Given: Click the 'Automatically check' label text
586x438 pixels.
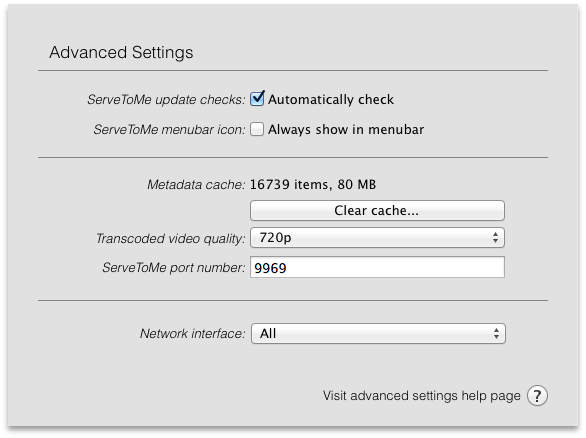Looking at the screenshot, I should [331, 99].
